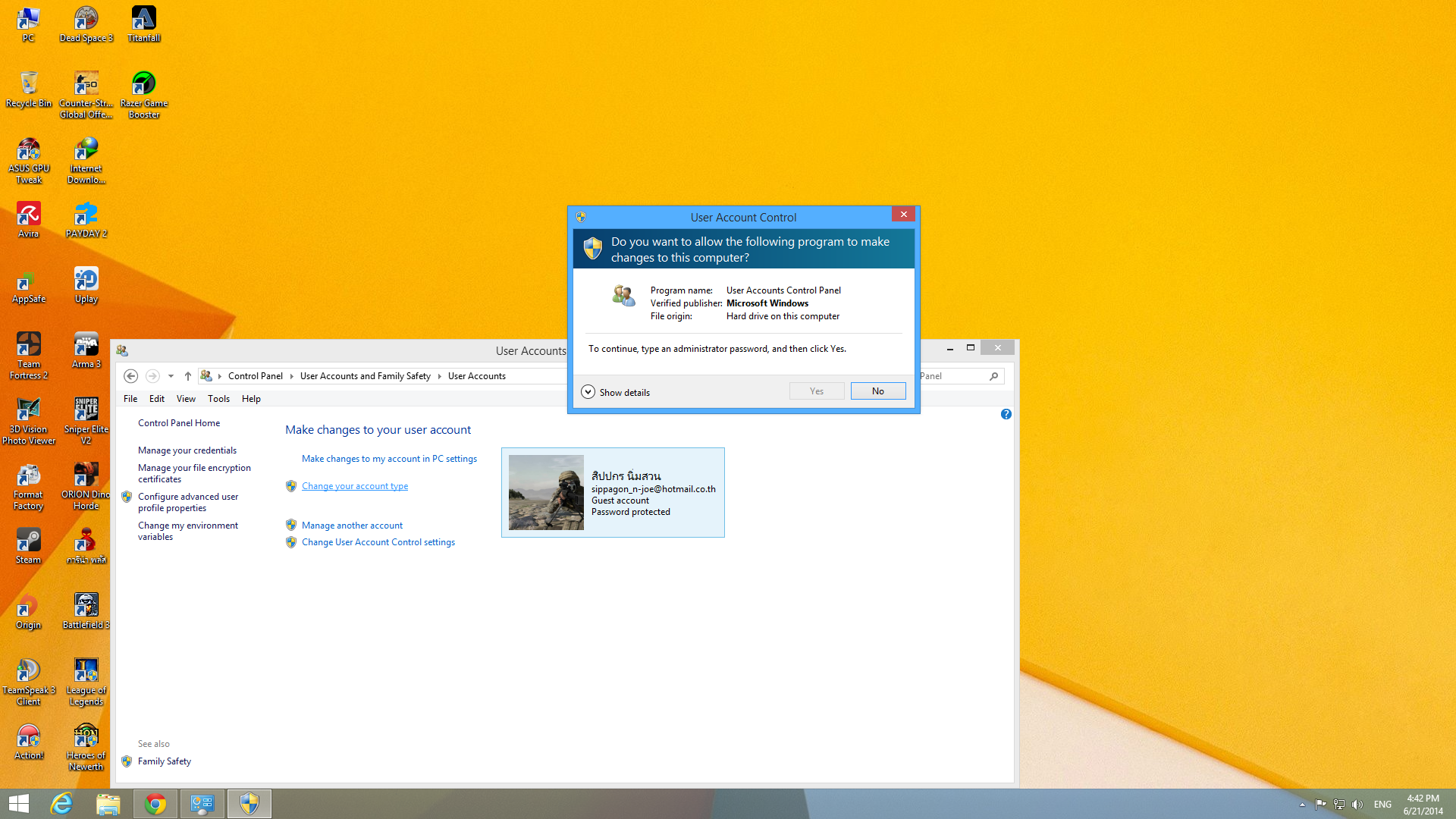The height and width of the screenshot is (819, 1456).
Task: Open Manage another account link
Action: (x=352, y=526)
